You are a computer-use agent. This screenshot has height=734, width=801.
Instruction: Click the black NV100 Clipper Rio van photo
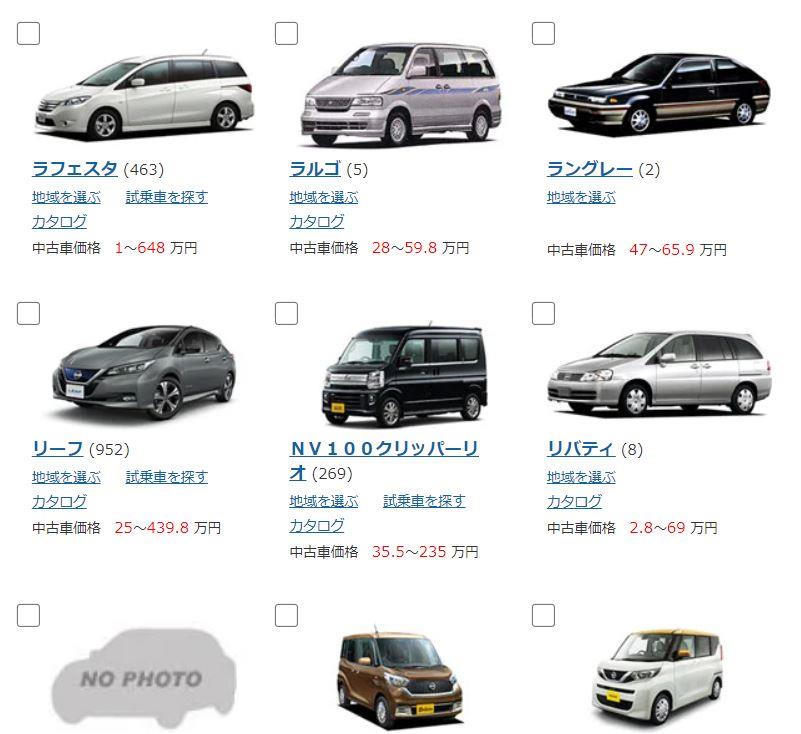405,375
